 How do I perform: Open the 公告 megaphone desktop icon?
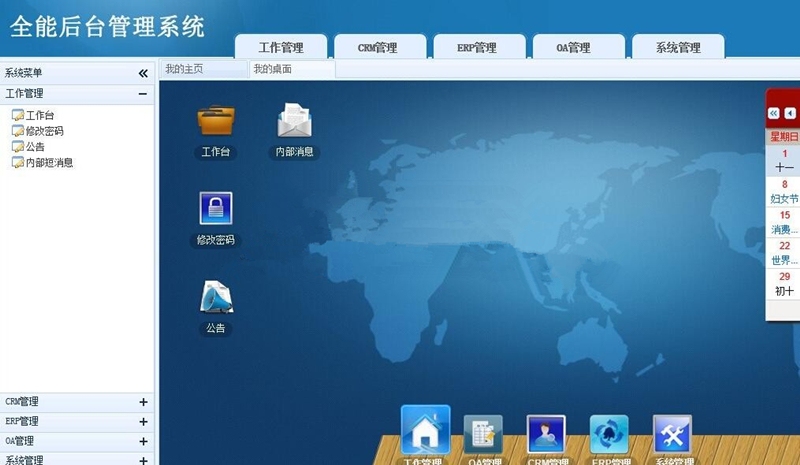[216, 297]
